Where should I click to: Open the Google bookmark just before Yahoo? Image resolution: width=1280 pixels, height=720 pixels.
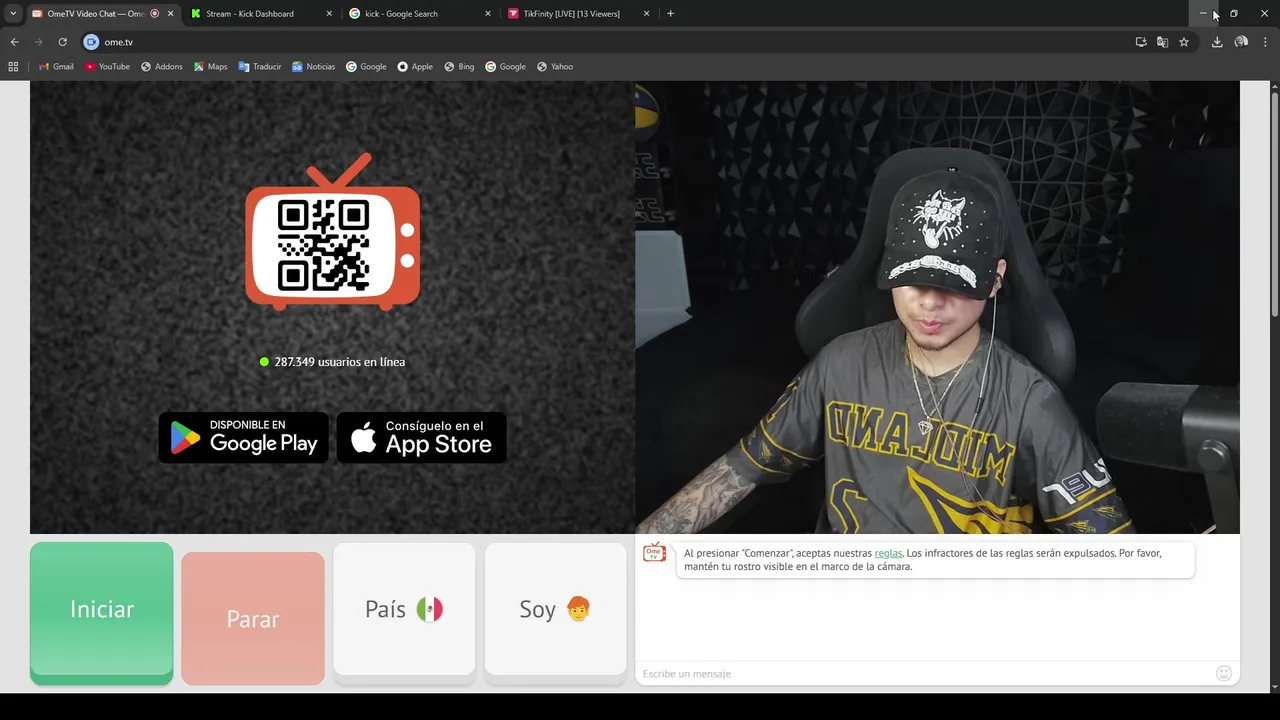pos(505,67)
